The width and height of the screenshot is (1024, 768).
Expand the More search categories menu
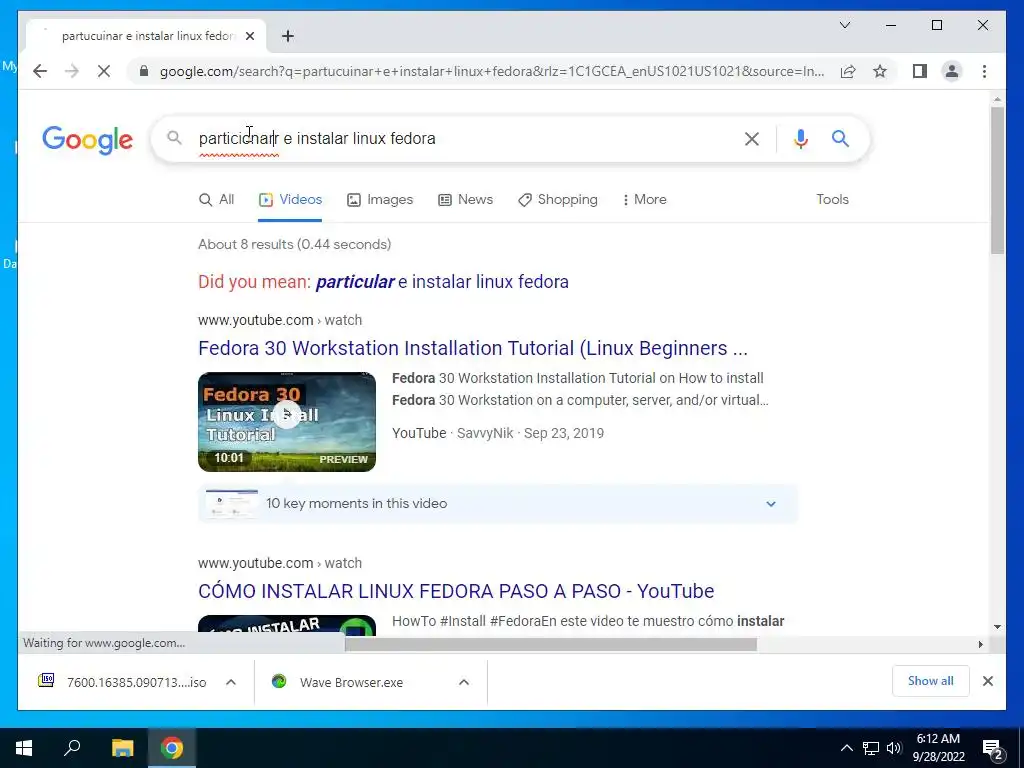[645, 200]
